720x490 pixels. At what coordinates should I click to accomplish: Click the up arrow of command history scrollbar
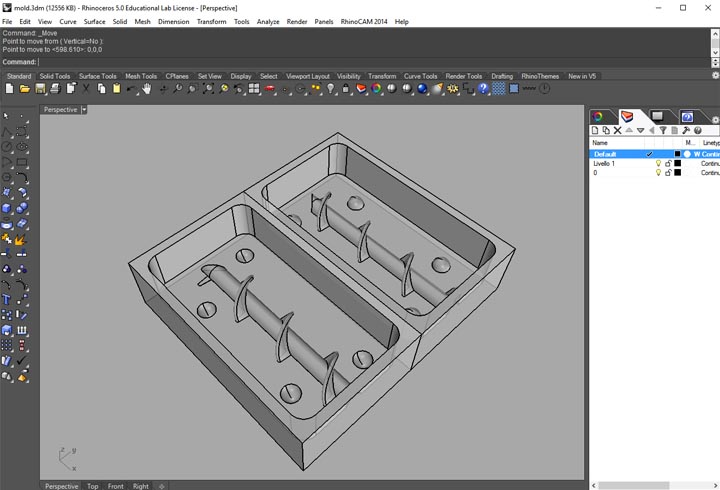coord(715,34)
